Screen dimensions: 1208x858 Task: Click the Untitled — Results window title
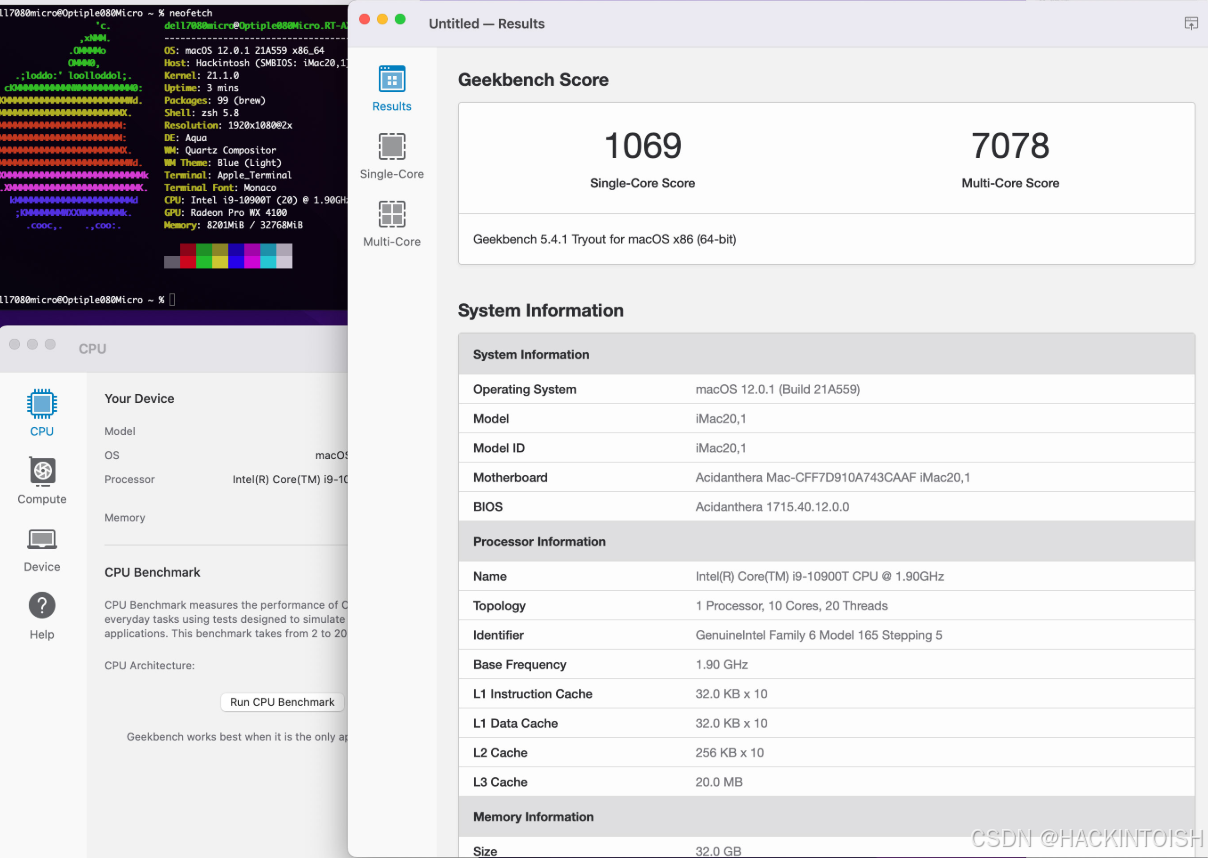pos(487,23)
